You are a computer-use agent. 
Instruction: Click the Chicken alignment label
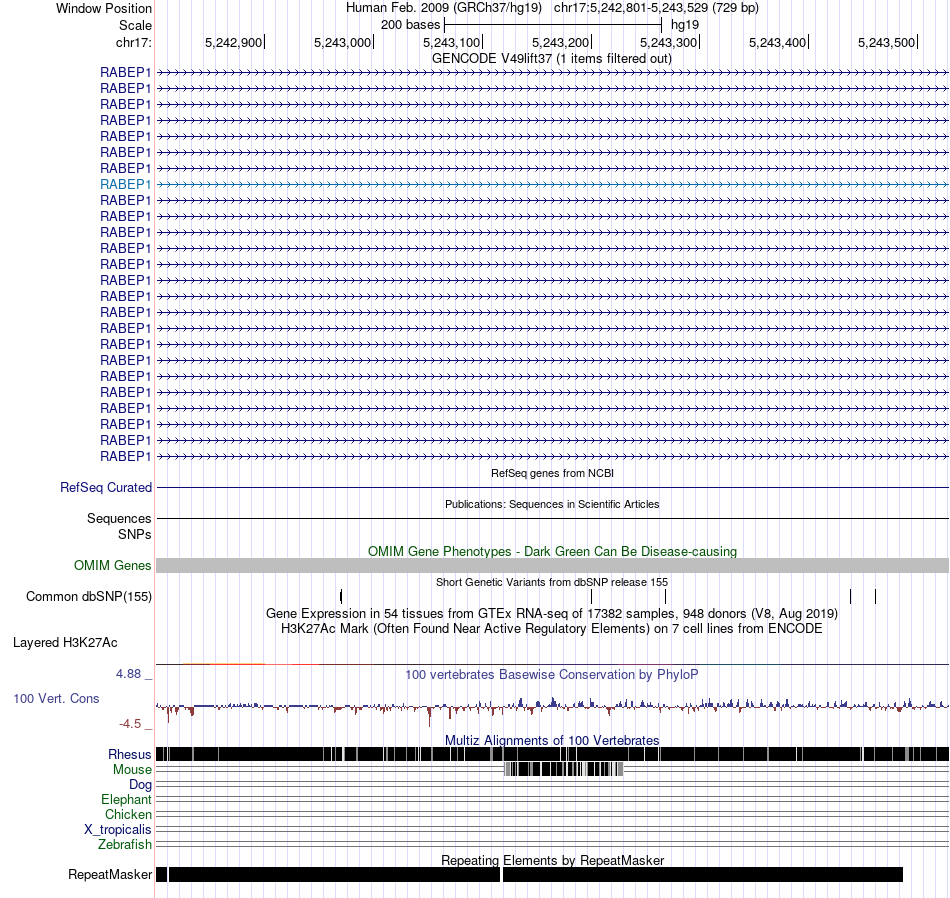tap(128, 814)
